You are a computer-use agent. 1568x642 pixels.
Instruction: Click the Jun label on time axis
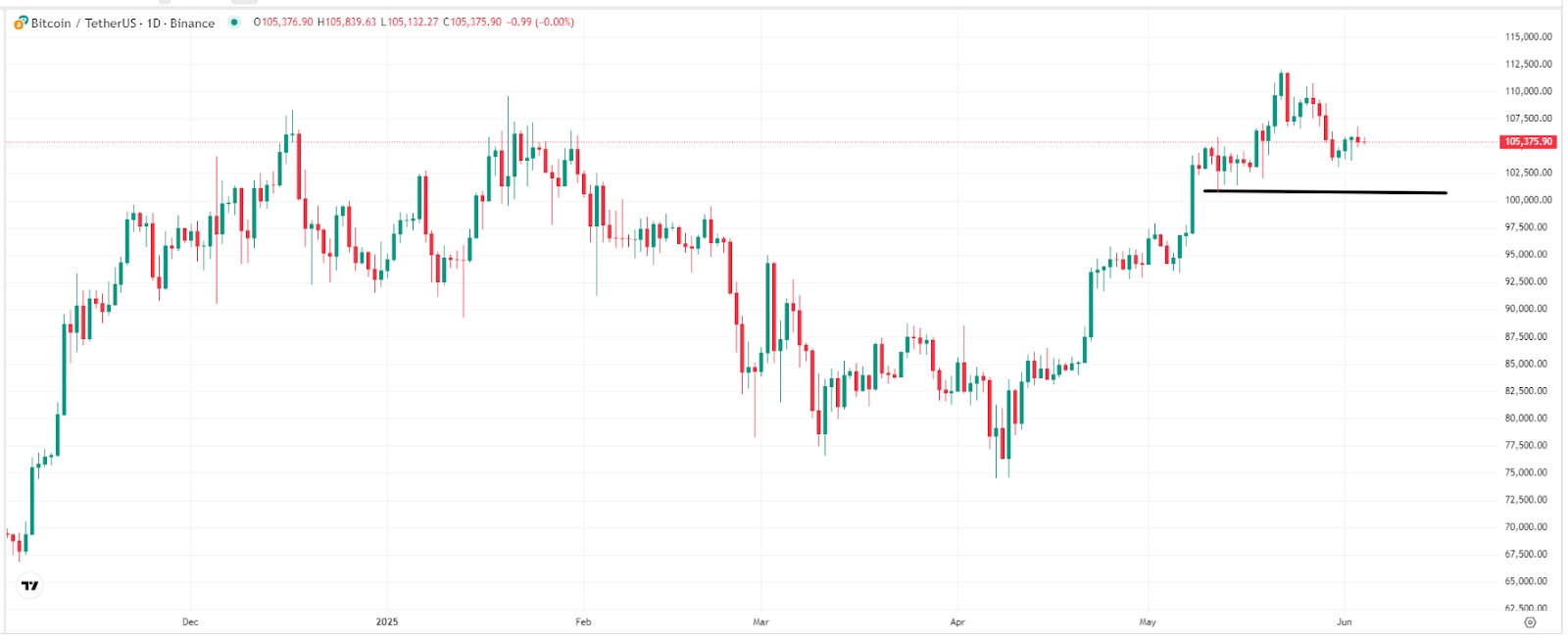[1345, 622]
